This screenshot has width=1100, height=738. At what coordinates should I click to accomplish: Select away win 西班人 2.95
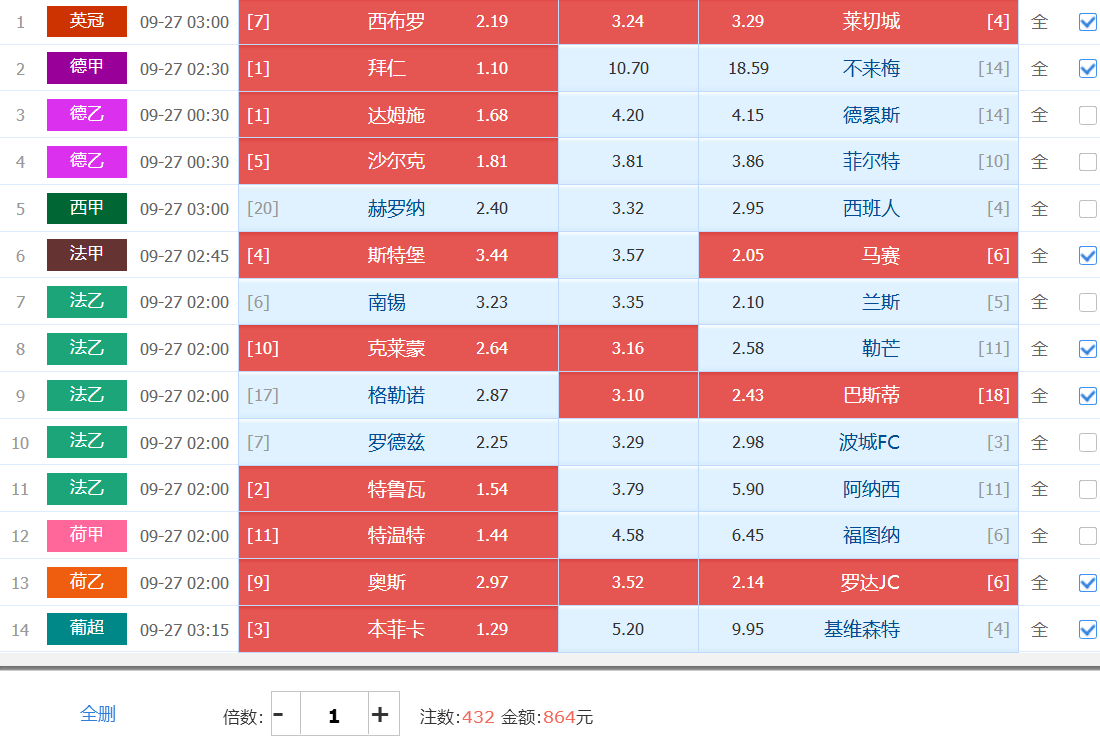(859, 208)
